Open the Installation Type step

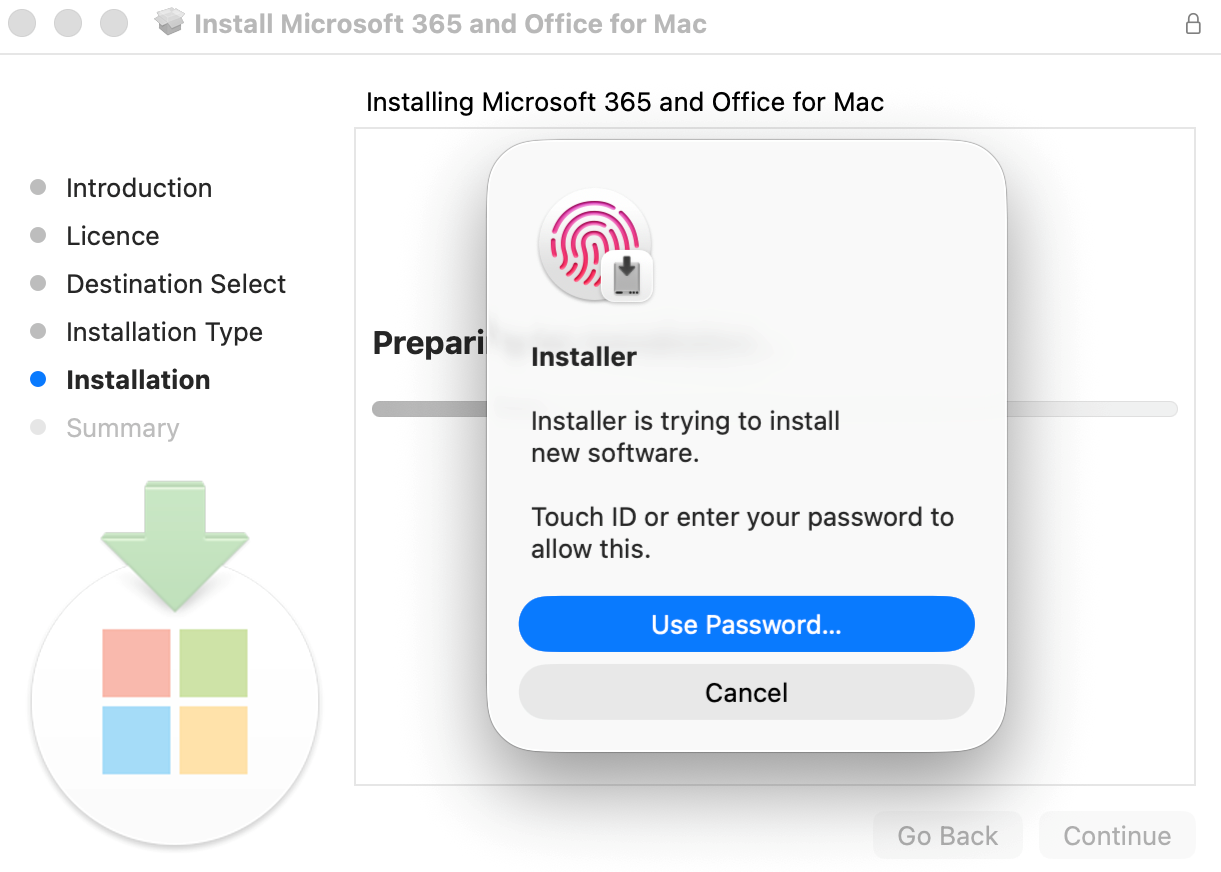tap(165, 332)
